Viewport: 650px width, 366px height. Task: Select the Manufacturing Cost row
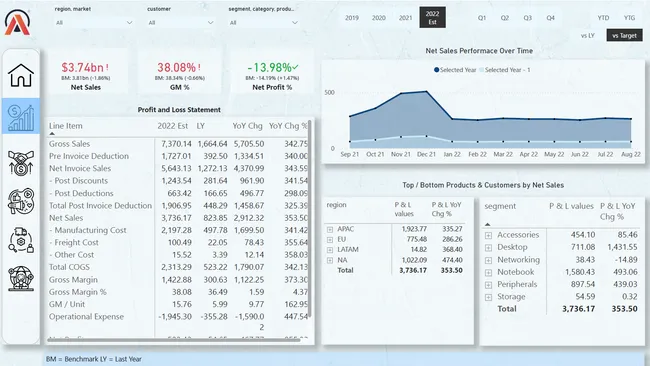(x=178, y=230)
